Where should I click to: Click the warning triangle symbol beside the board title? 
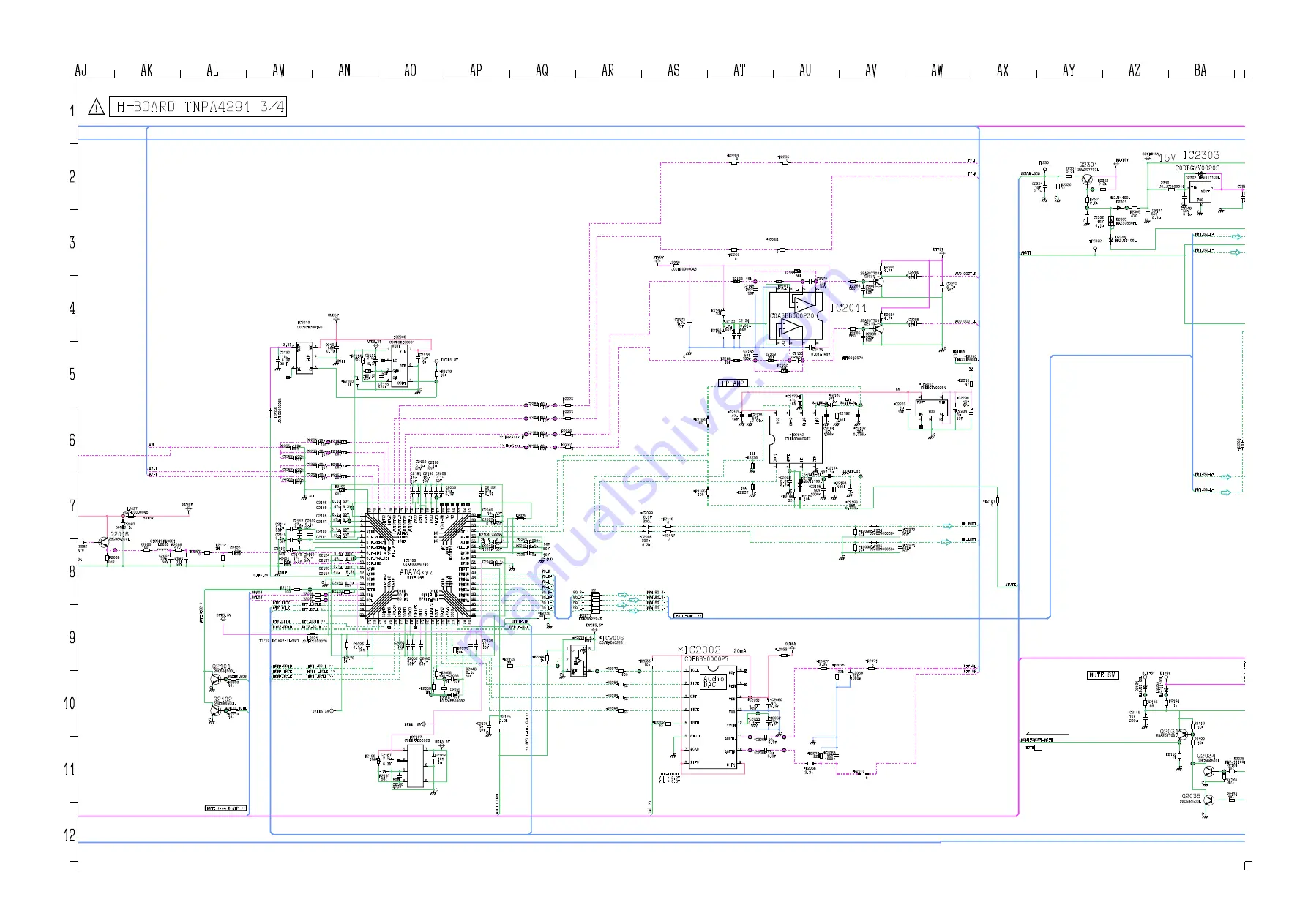click(96, 107)
